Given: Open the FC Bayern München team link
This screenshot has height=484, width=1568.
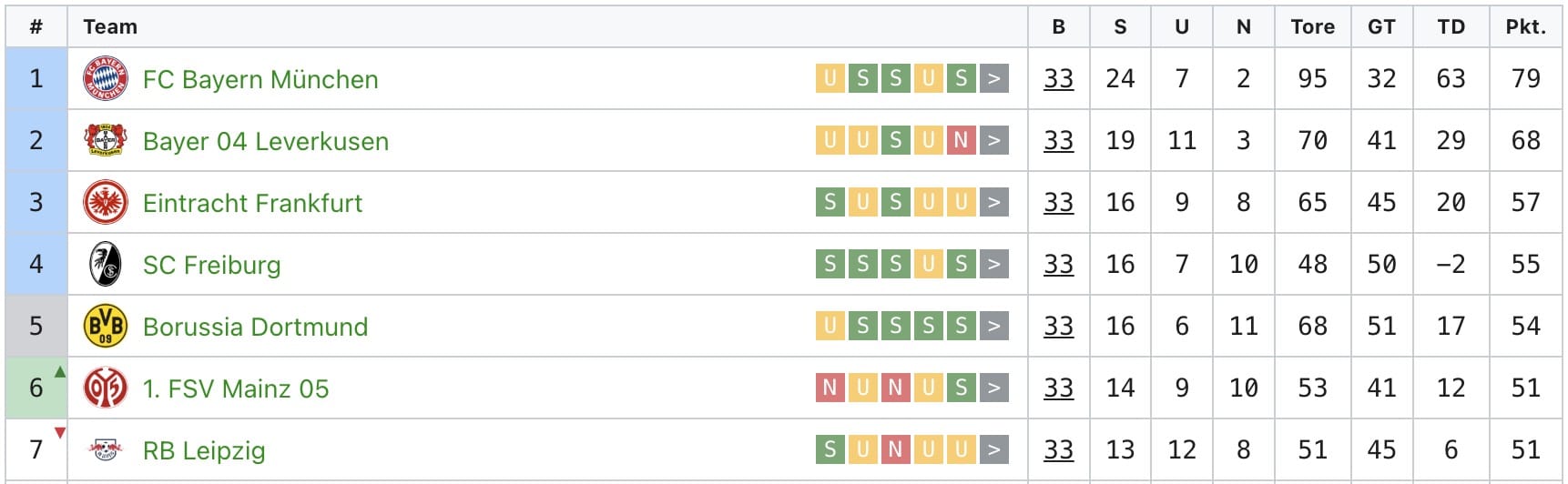Looking at the screenshot, I should click(260, 80).
